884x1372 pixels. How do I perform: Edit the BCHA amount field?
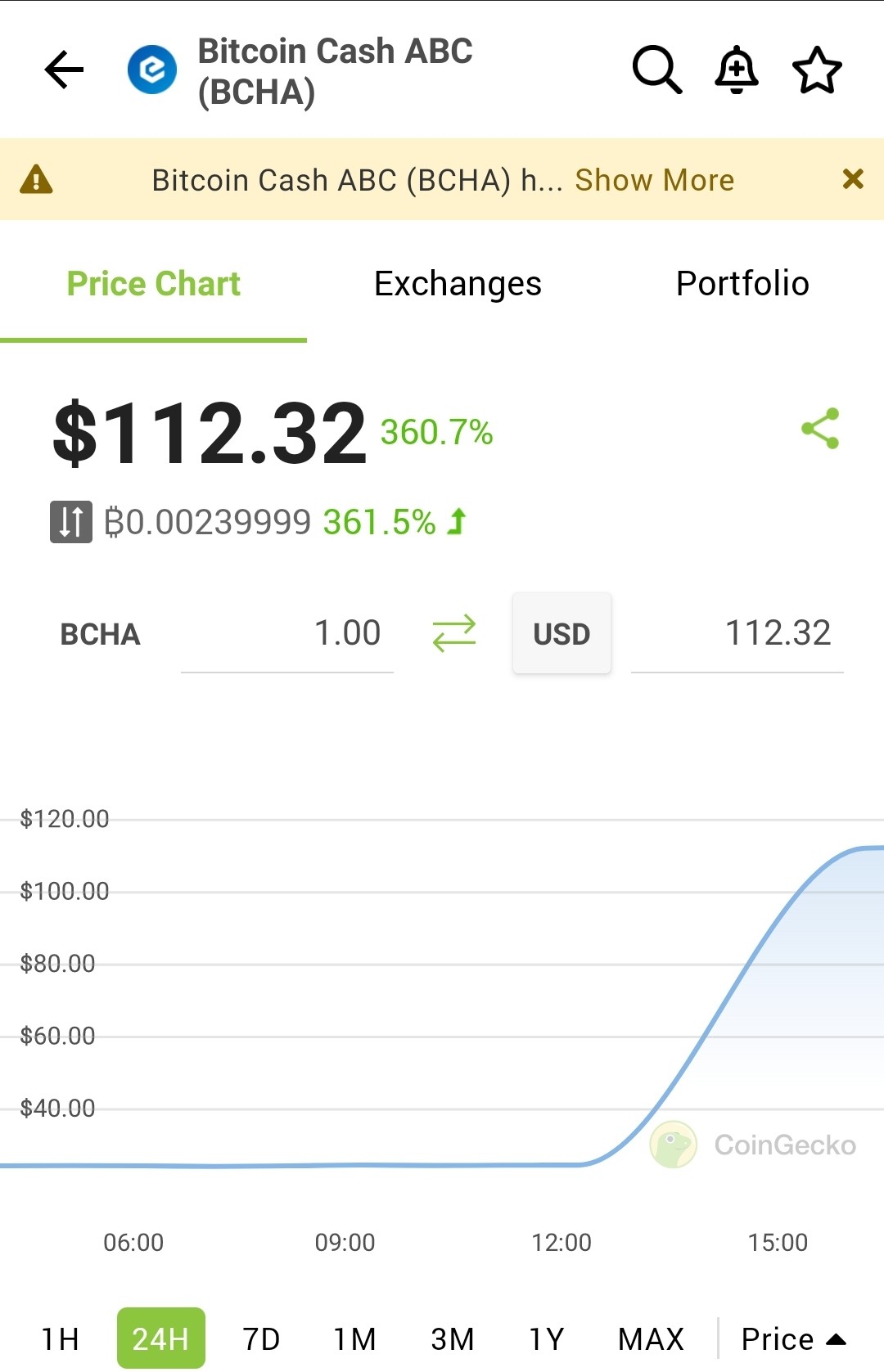[287, 634]
